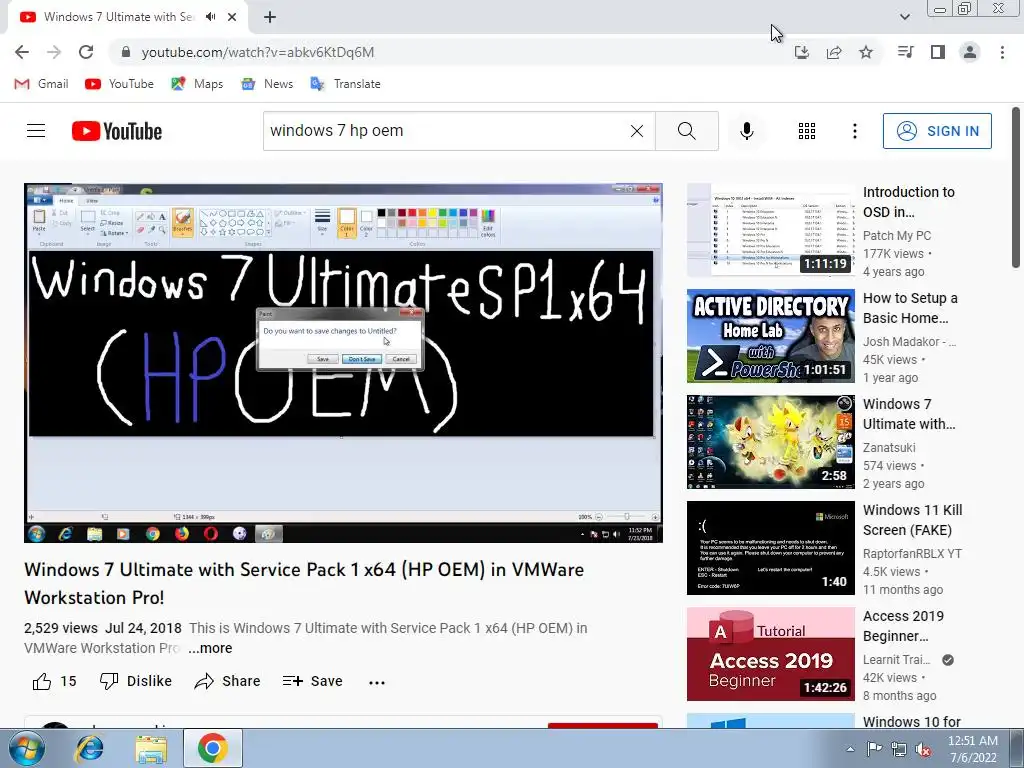Click the SIGN IN button
Image resolution: width=1024 pixels, height=768 pixels.
pos(937,131)
